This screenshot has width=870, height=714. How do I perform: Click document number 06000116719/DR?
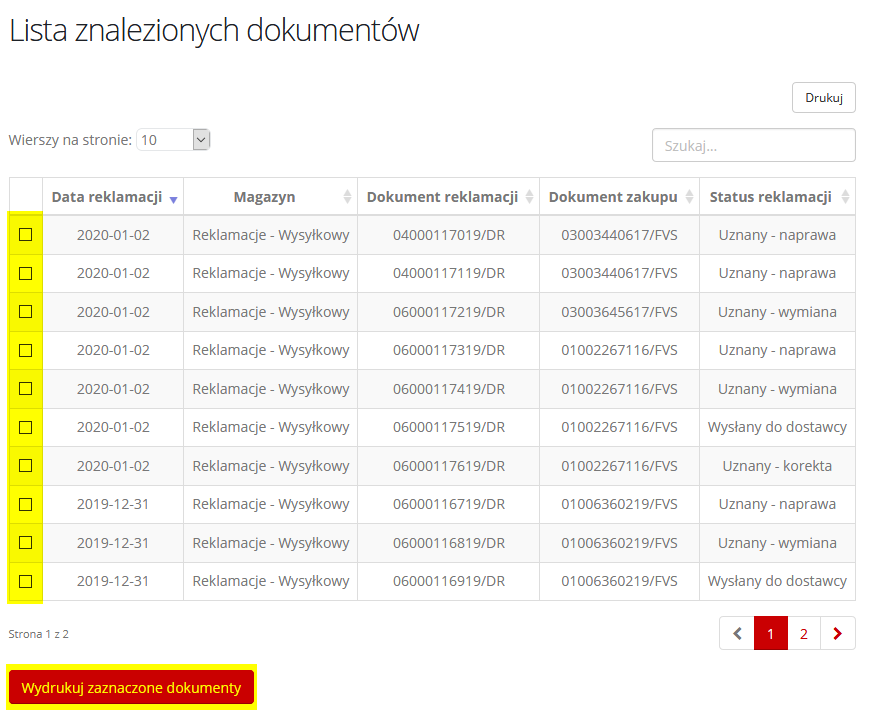point(449,504)
